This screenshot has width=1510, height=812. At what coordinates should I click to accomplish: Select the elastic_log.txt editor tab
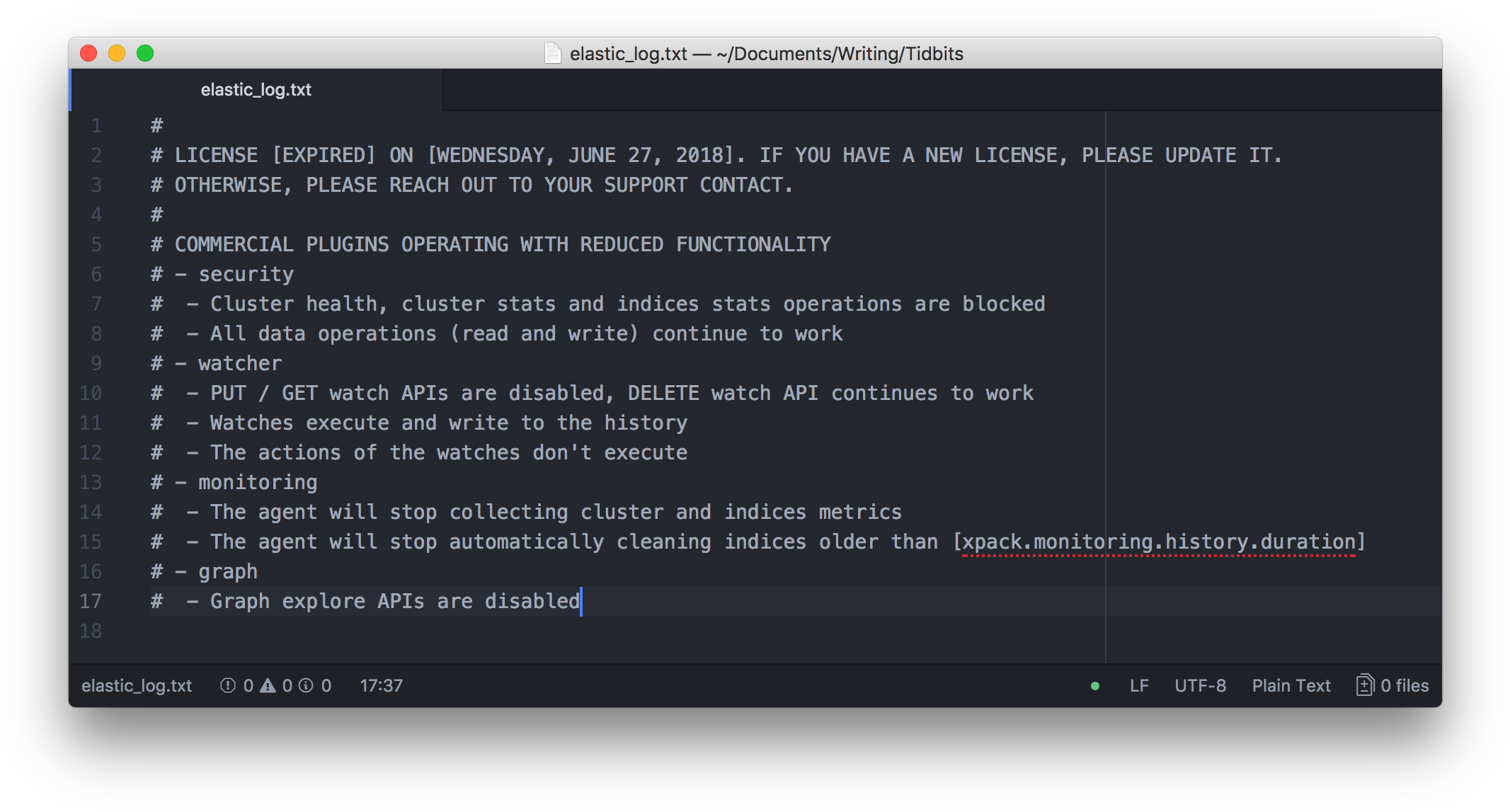click(256, 90)
